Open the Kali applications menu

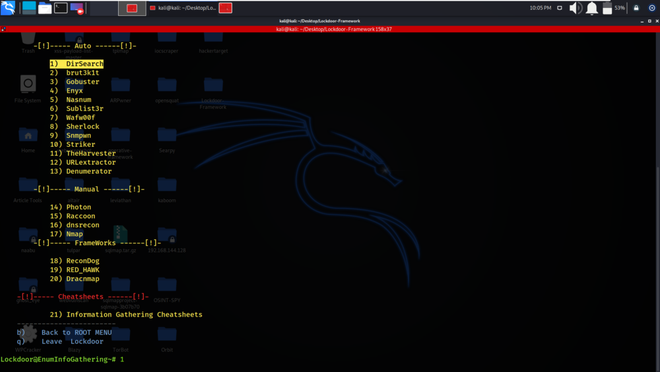[8, 8]
